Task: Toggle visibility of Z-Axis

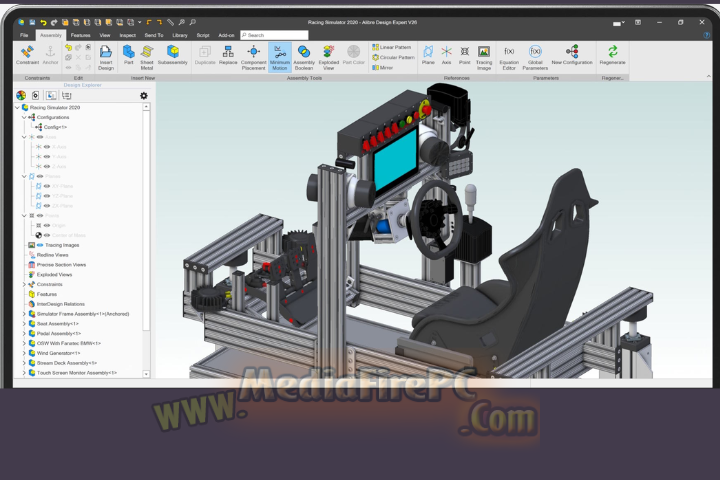Action: [47, 166]
